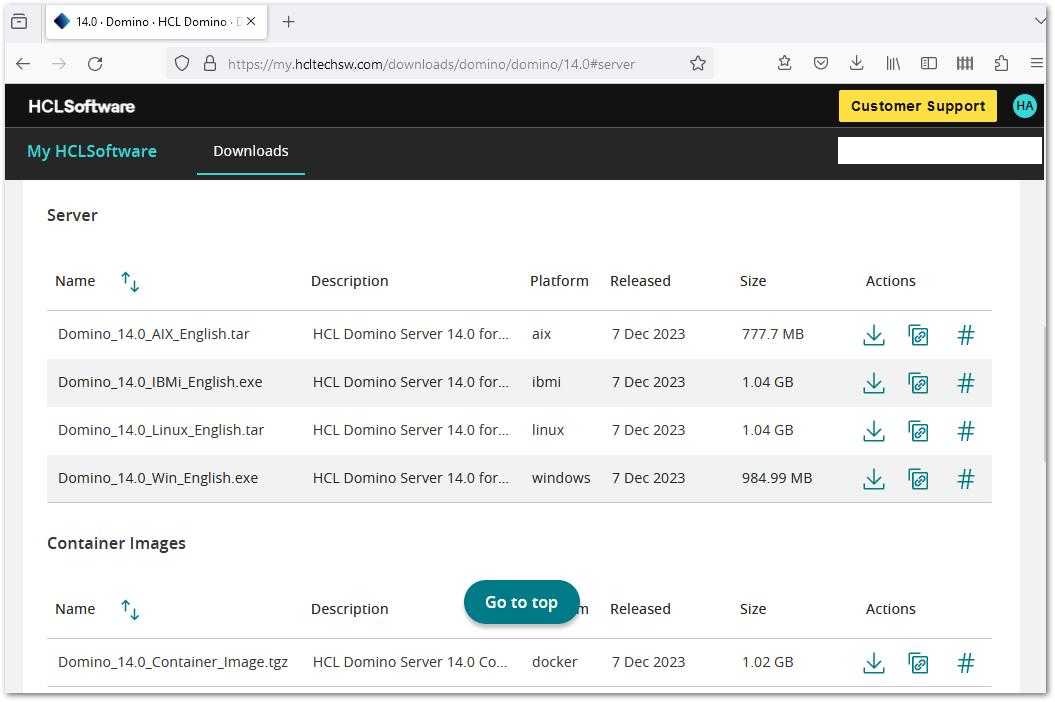Viewport: 1055px width, 702px height.
Task: Show hash for Domino_14.0_Linux_English.tar
Action: pyautogui.click(x=966, y=431)
